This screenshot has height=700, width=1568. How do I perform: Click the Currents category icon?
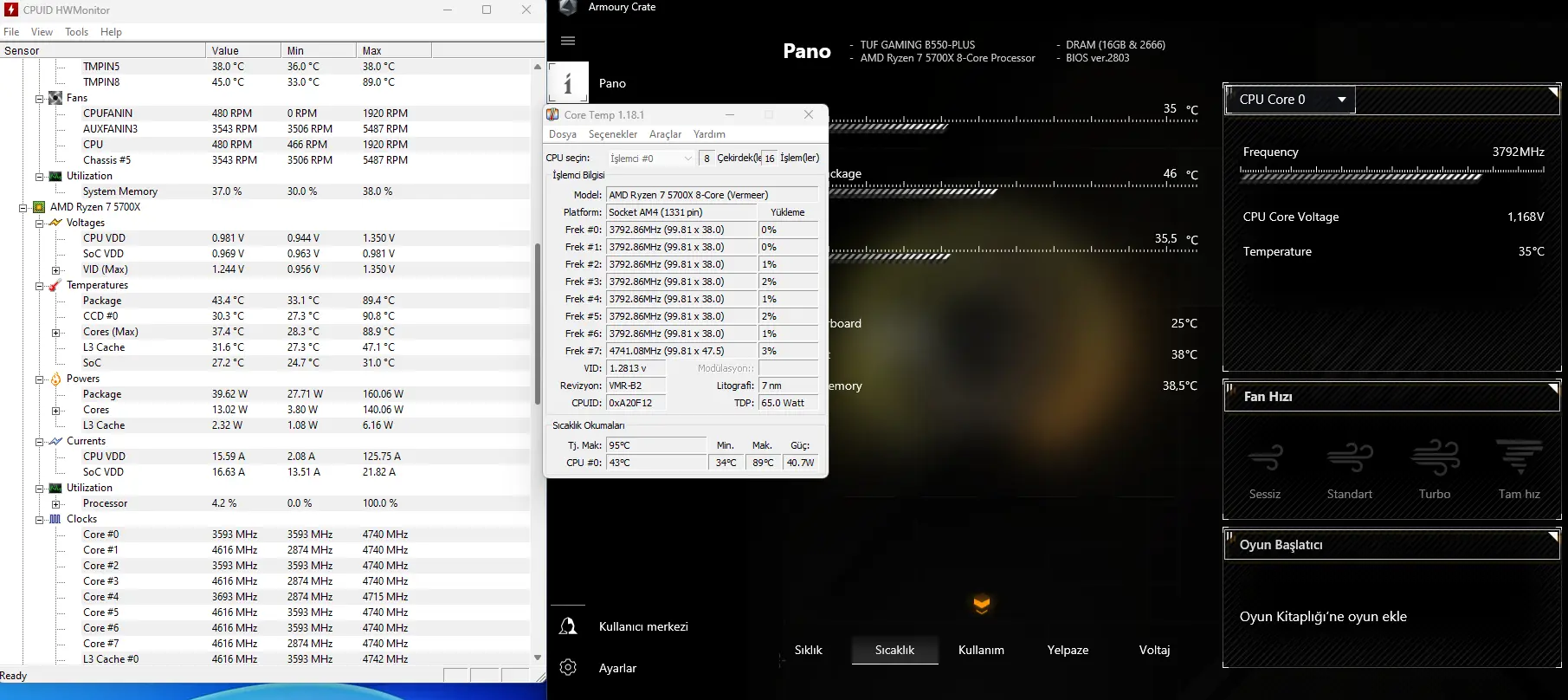[x=55, y=441]
